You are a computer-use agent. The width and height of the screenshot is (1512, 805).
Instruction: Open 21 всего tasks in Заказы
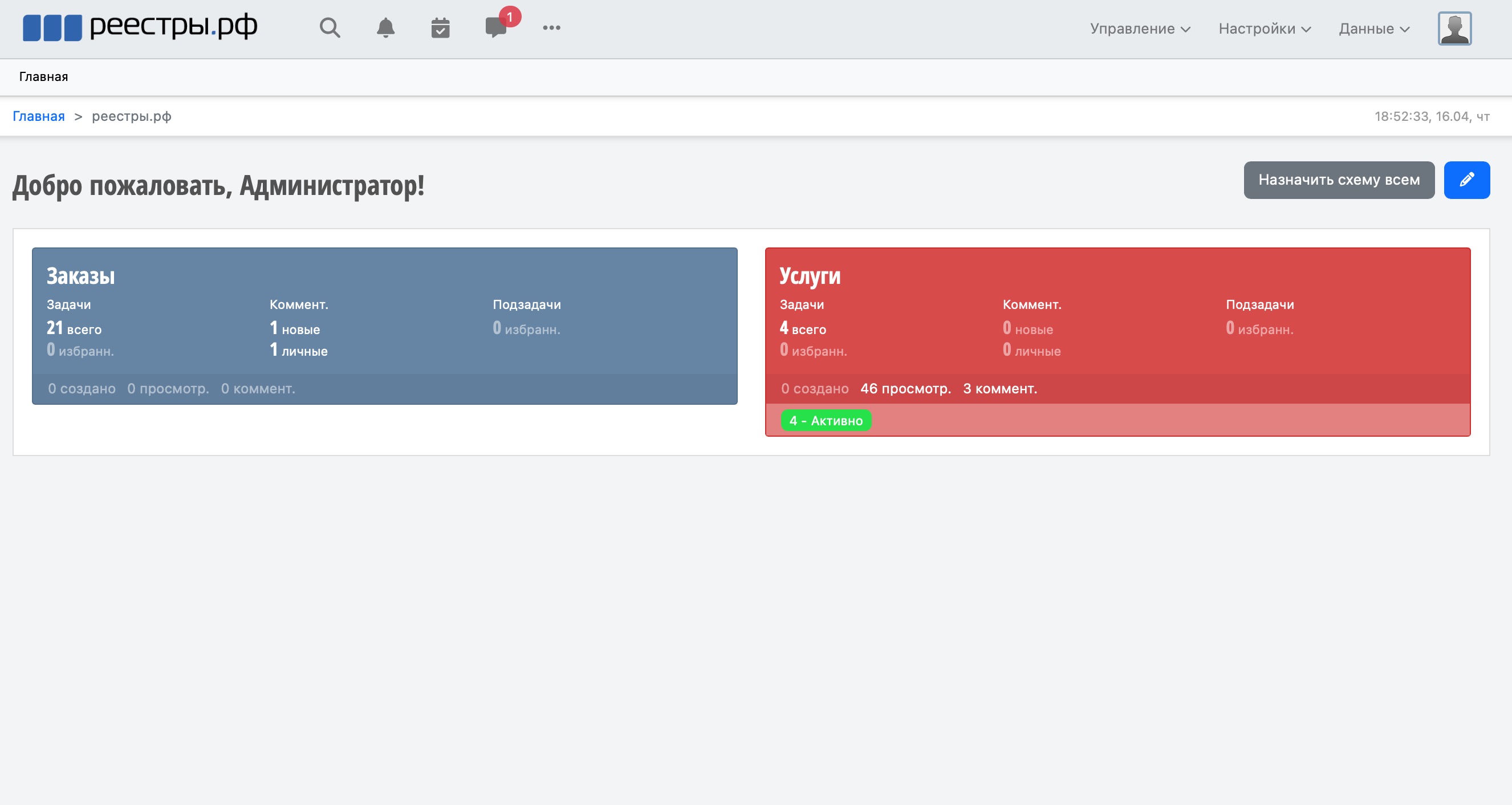tap(74, 328)
